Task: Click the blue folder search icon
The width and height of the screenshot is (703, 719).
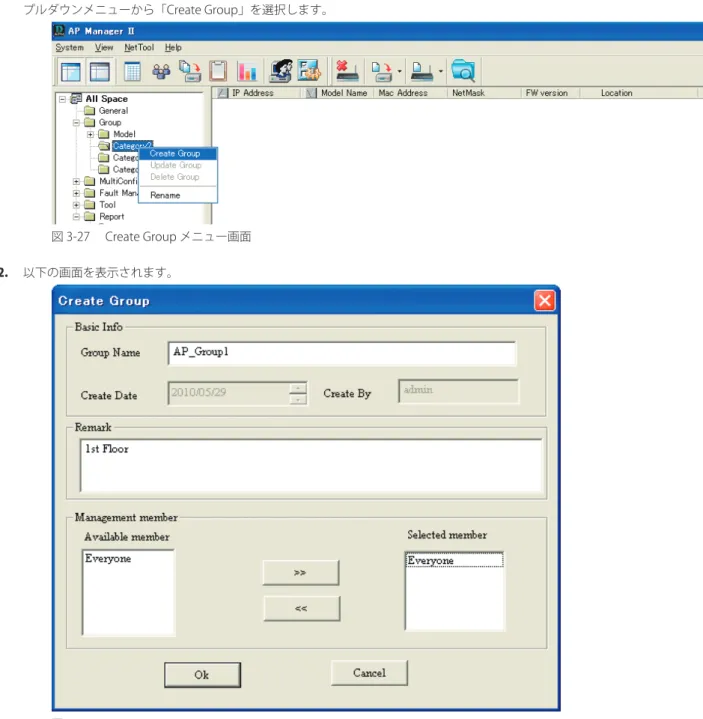Action: (463, 70)
